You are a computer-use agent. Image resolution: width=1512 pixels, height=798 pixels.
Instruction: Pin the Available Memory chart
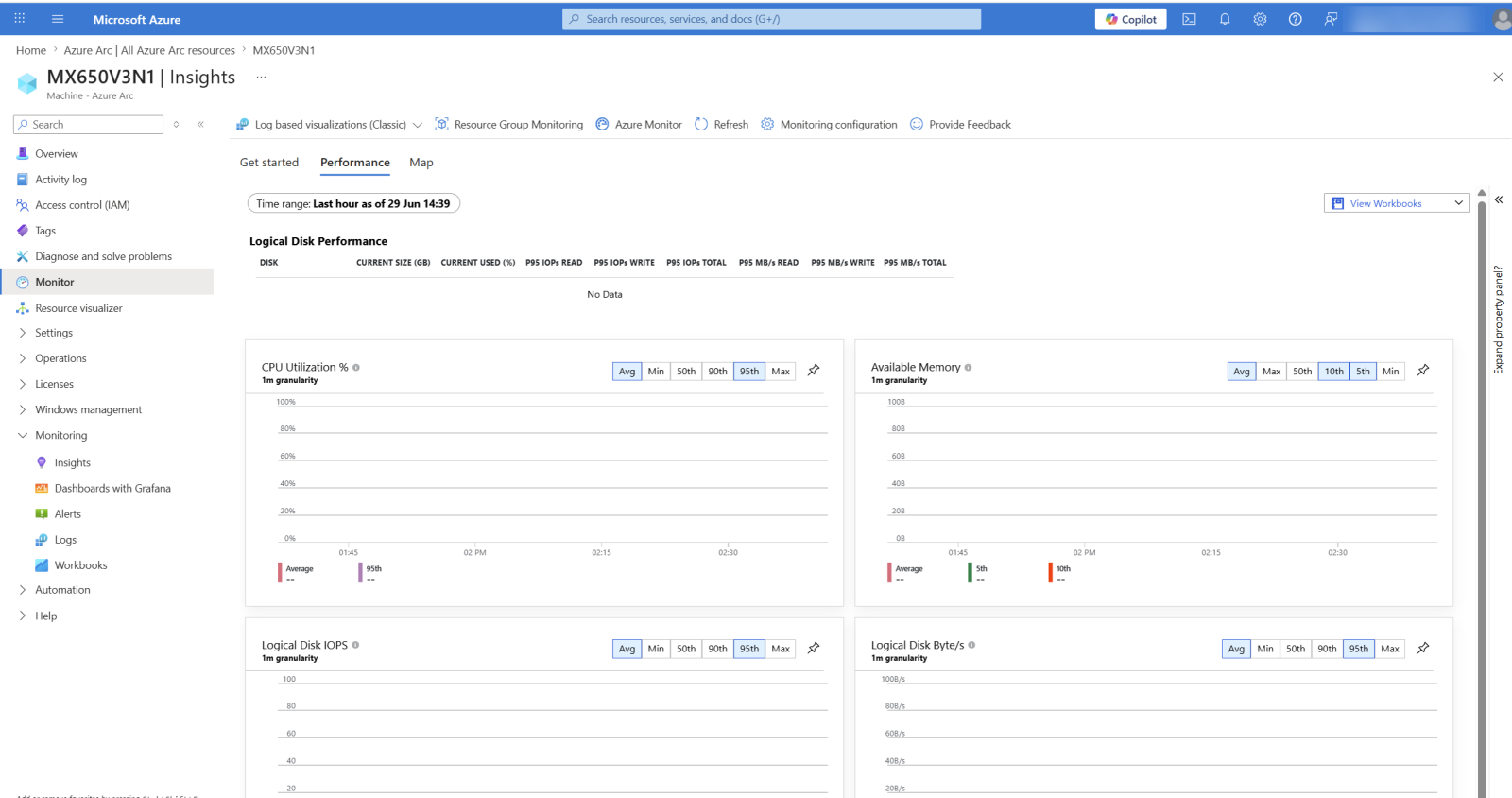tap(1423, 371)
